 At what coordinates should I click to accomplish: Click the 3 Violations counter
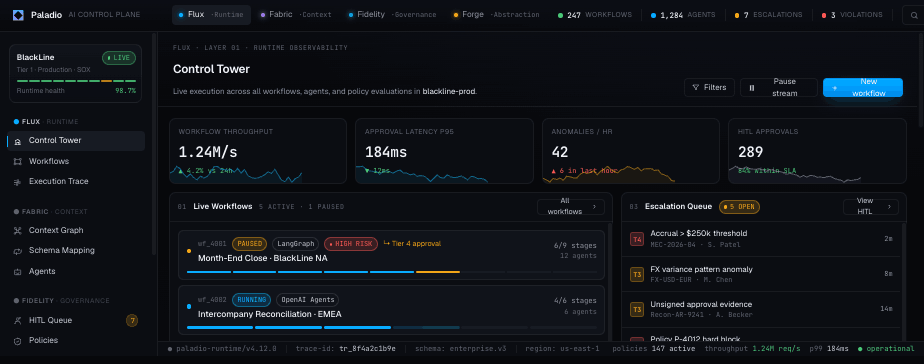852,15
